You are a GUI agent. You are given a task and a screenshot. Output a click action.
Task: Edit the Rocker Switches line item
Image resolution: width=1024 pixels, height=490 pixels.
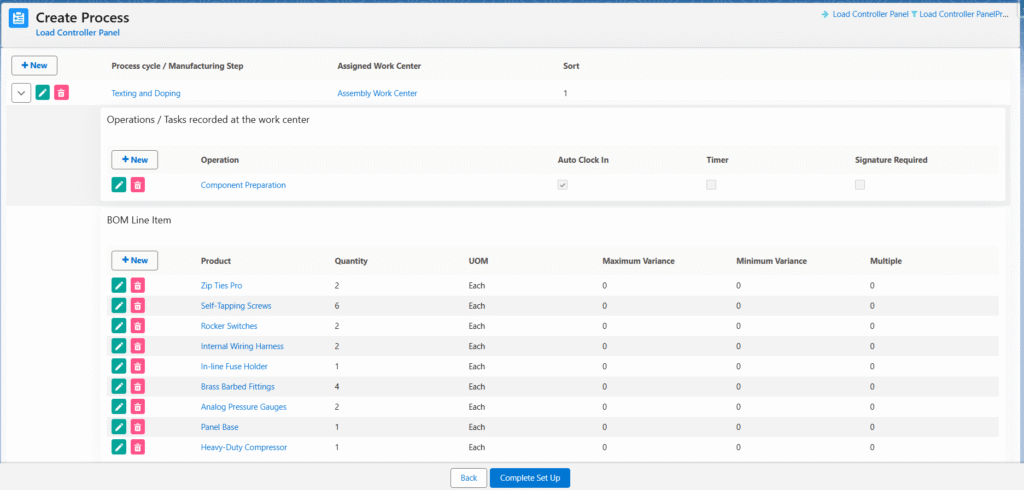coord(119,326)
